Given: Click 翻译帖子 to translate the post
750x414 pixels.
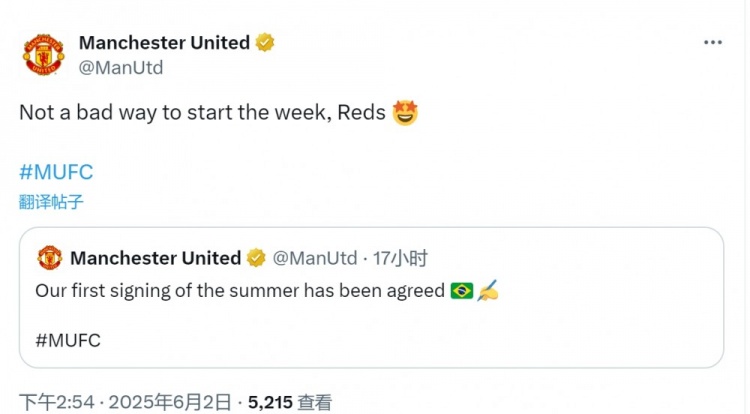Looking at the screenshot, I should (51, 201).
